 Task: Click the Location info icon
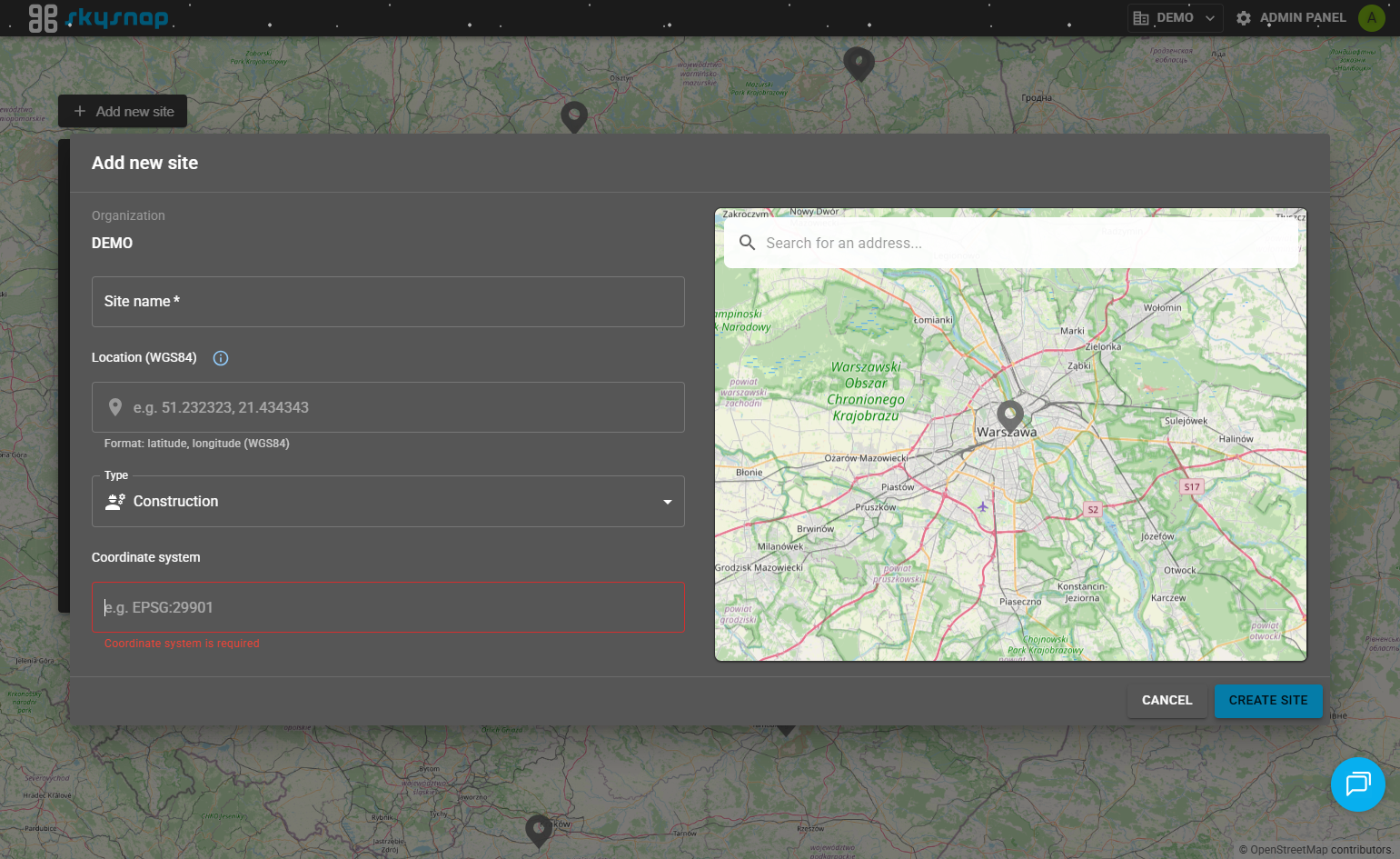(x=221, y=358)
